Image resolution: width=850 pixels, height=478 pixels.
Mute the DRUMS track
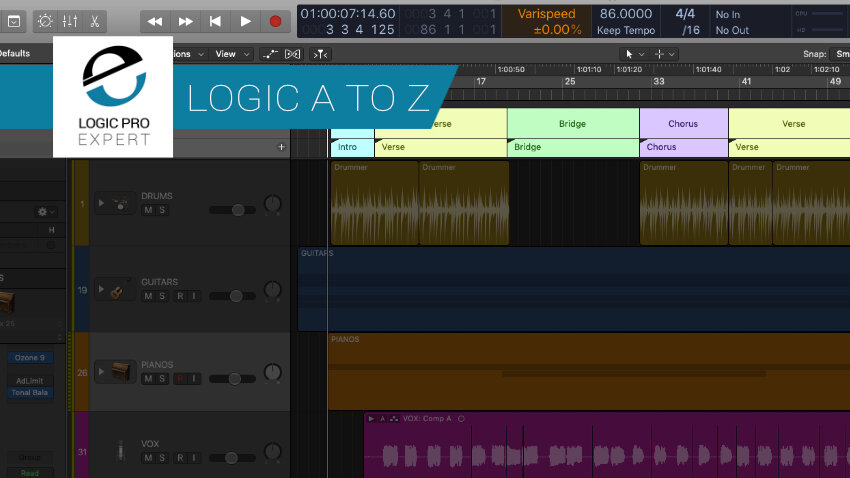pos(148,210)
